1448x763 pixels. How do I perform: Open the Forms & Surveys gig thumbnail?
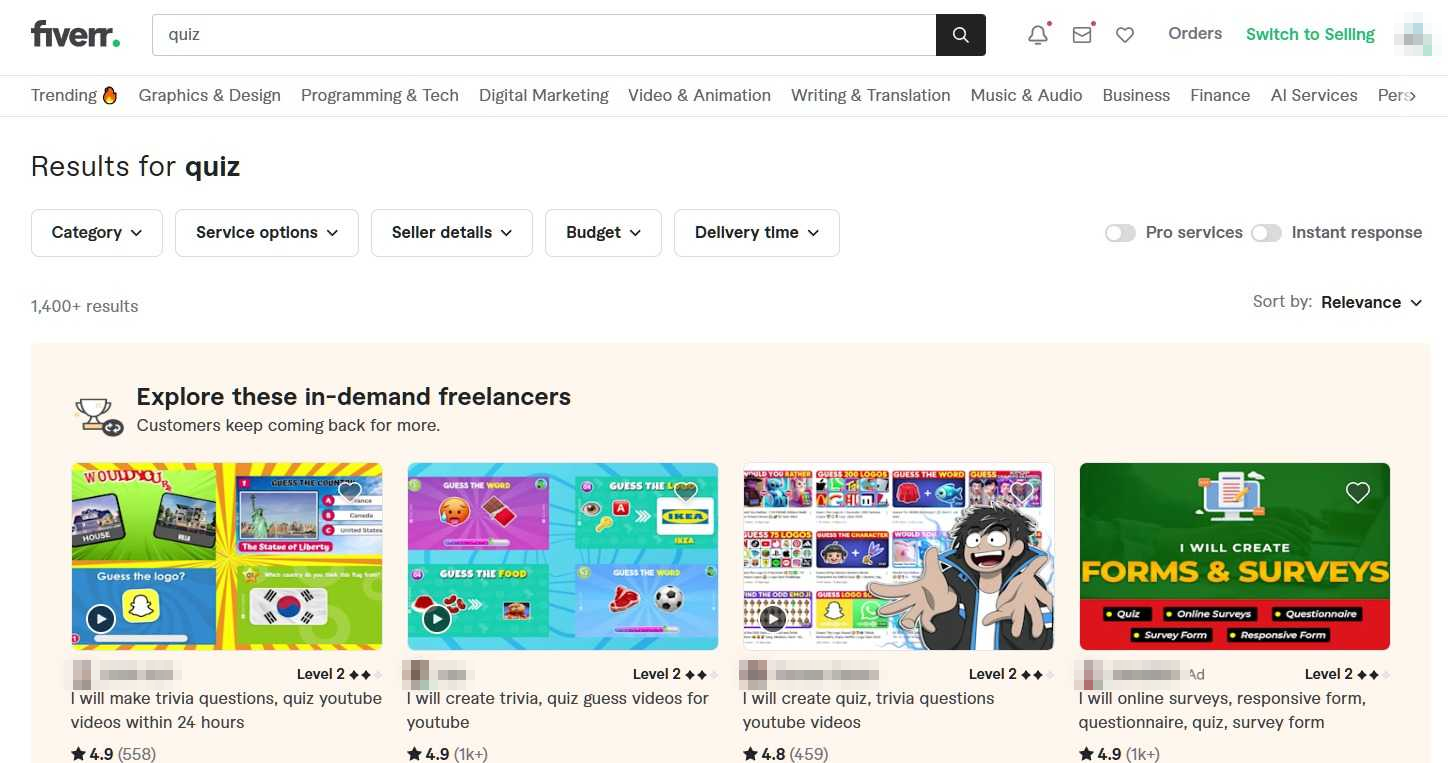click(x=1235, y=556)
